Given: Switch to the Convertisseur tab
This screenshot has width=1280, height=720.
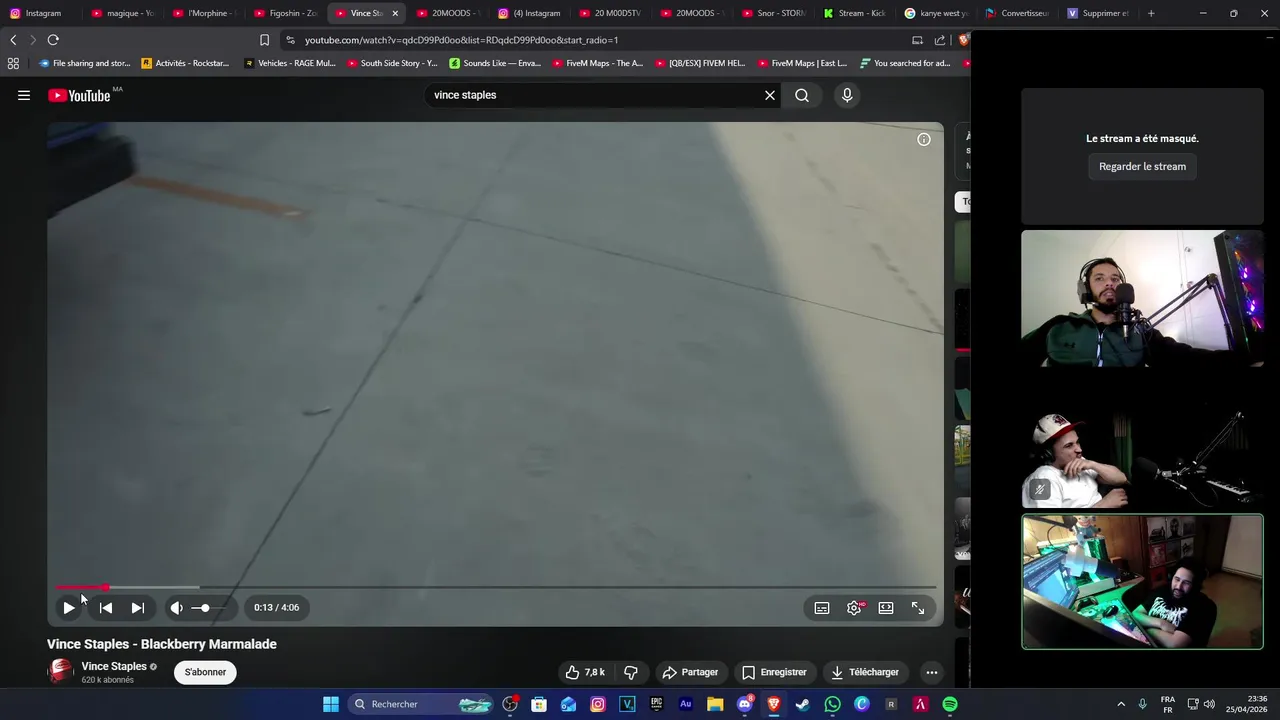Looking at the screenshot, I should [x=1017, y=13].
